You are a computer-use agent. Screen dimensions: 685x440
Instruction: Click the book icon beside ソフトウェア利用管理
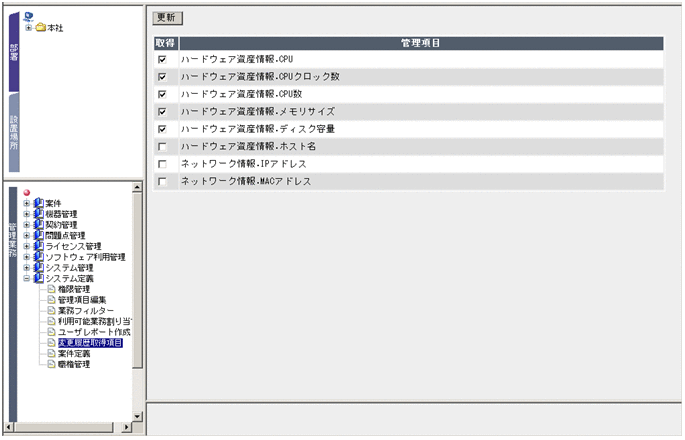[38, 257]
